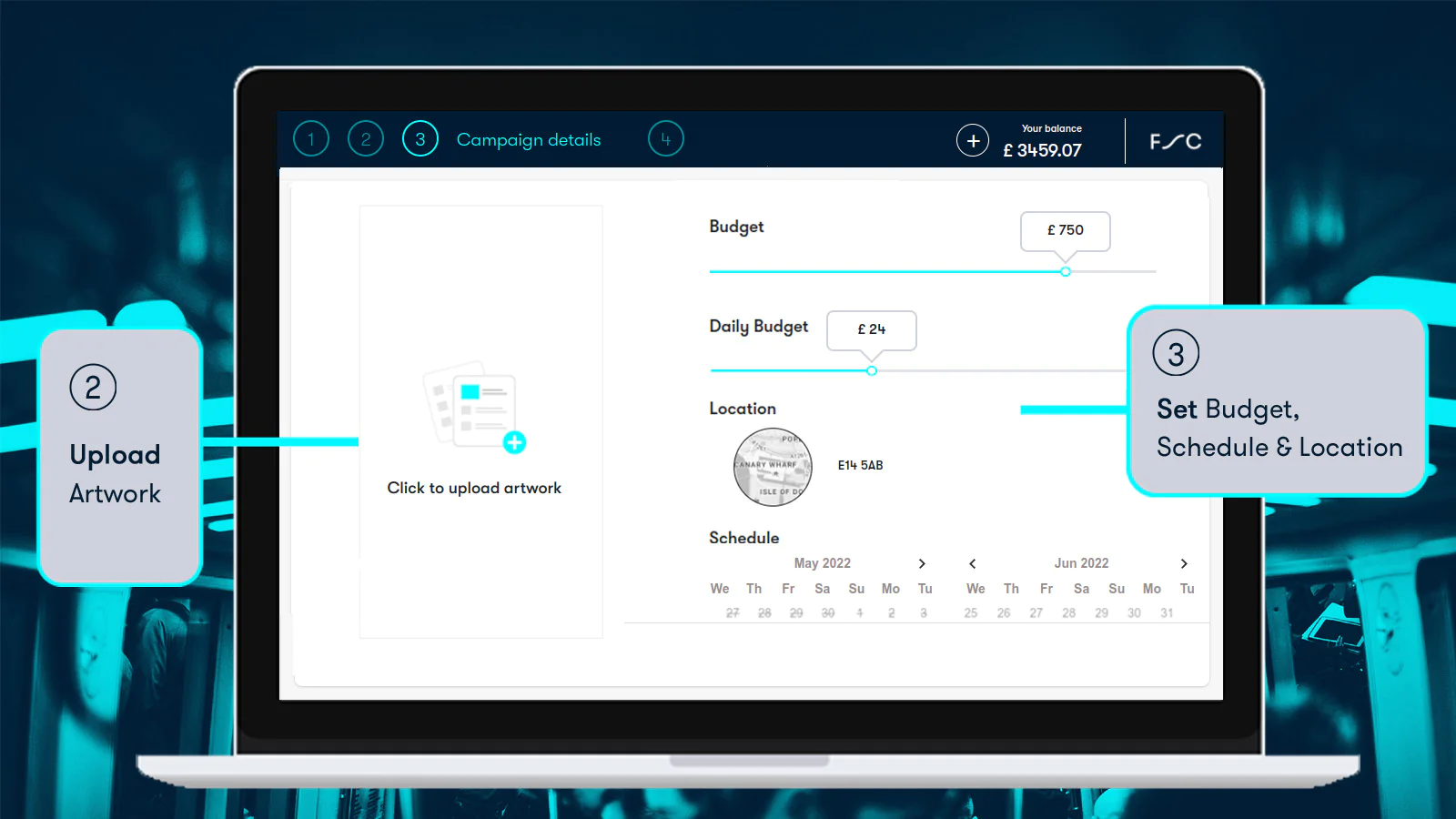This screenshot has width=1456, height=819.
Task: Select date 28 in Jun 2022 calendar
Action: click(x=1069, y=613)
